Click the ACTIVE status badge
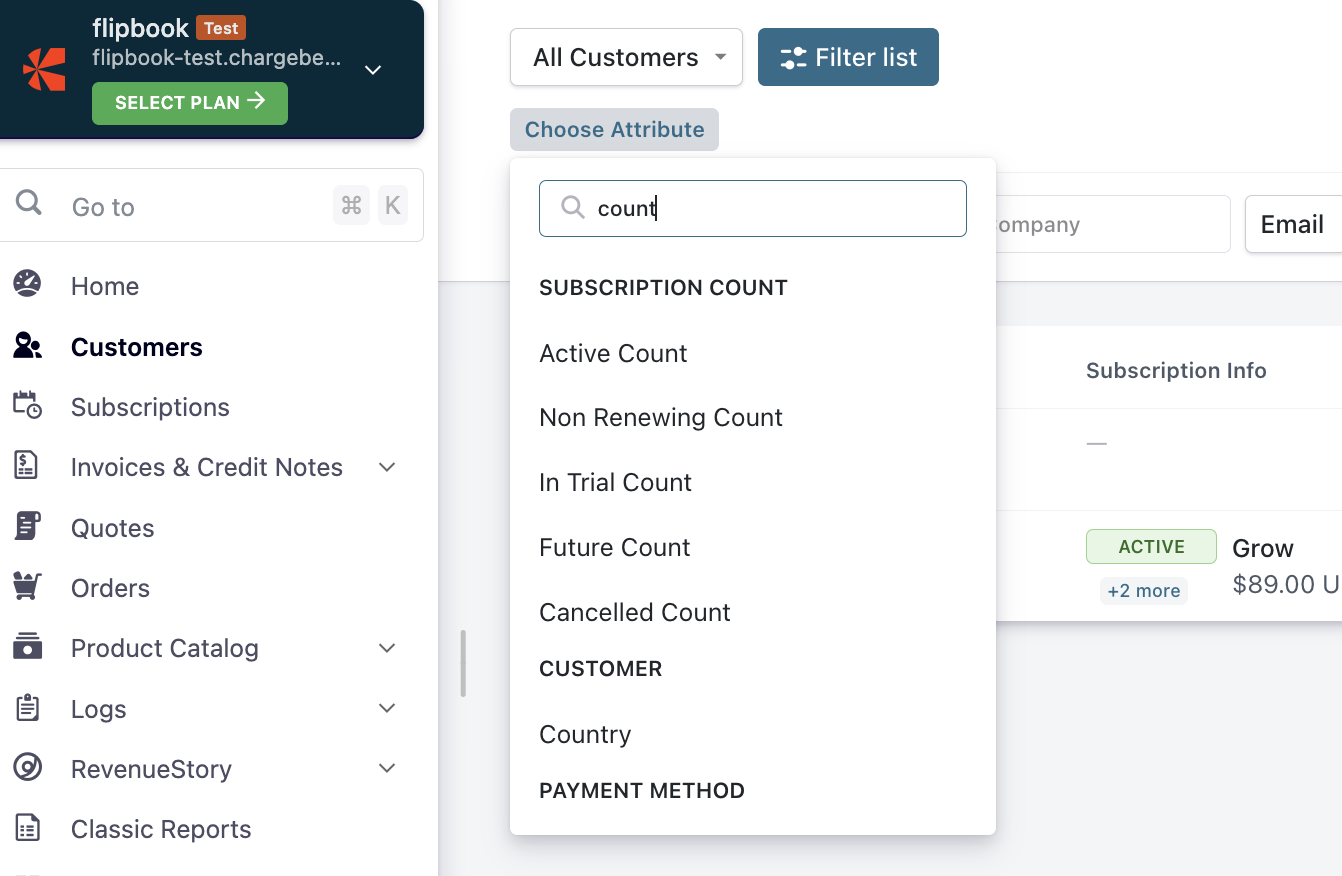The height and width of the screenshot is (876, 1342). 1151,547
